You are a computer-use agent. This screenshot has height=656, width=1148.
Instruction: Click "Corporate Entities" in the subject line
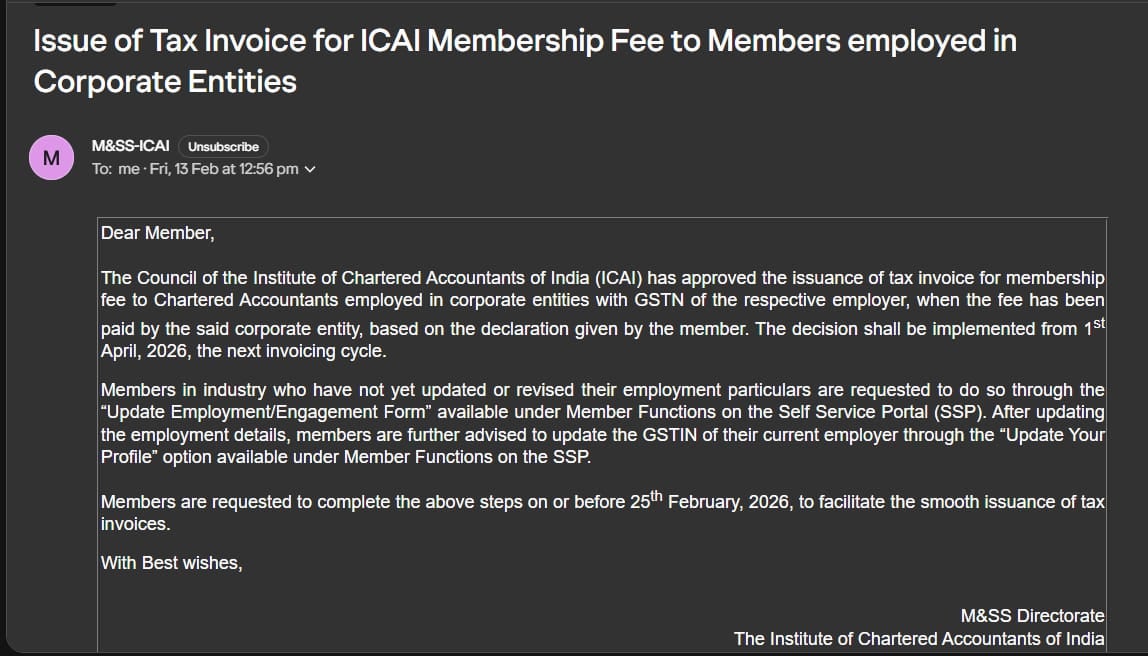(165, 81)
